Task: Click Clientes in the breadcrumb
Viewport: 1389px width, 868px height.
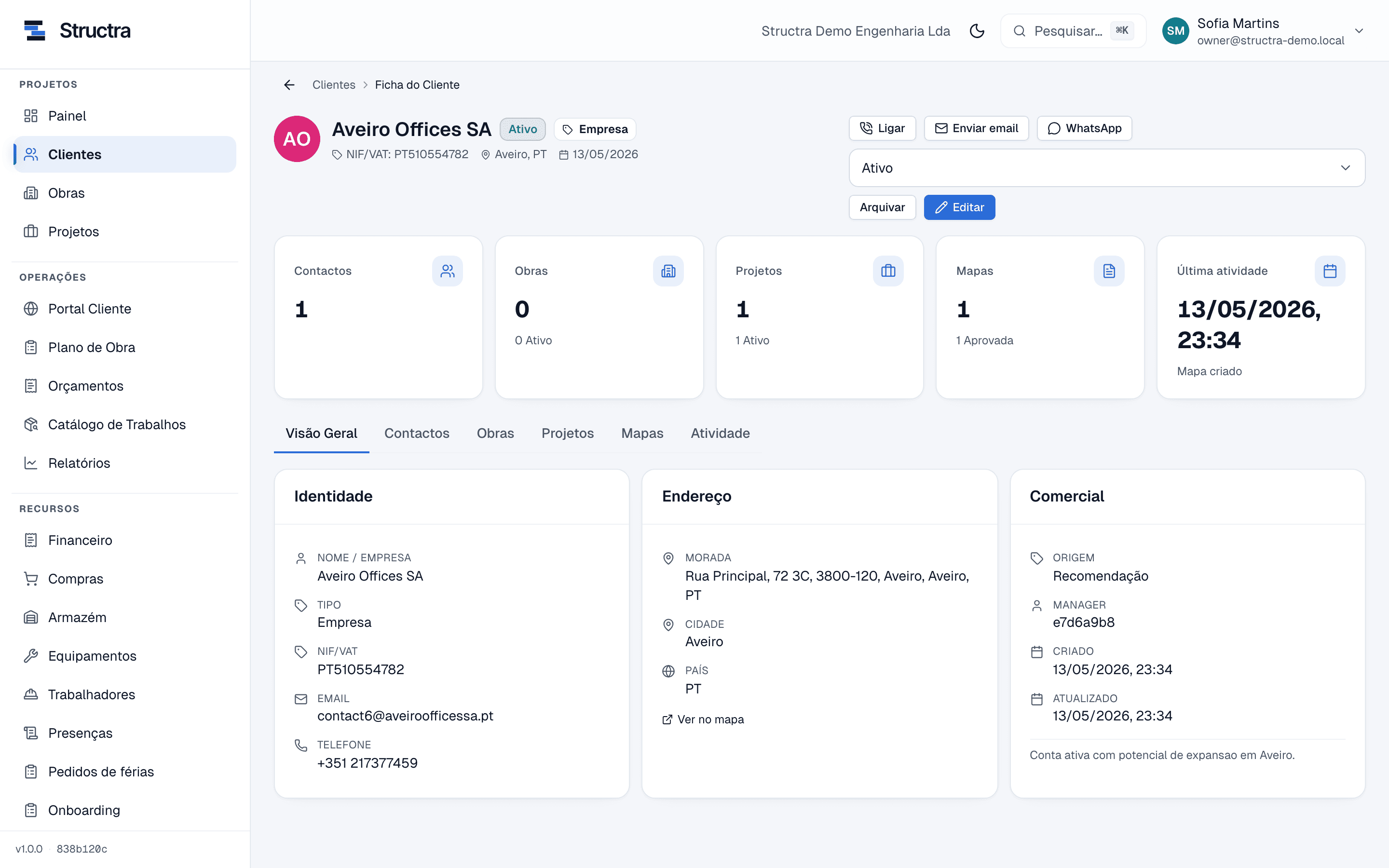Action: click(333, 85)
